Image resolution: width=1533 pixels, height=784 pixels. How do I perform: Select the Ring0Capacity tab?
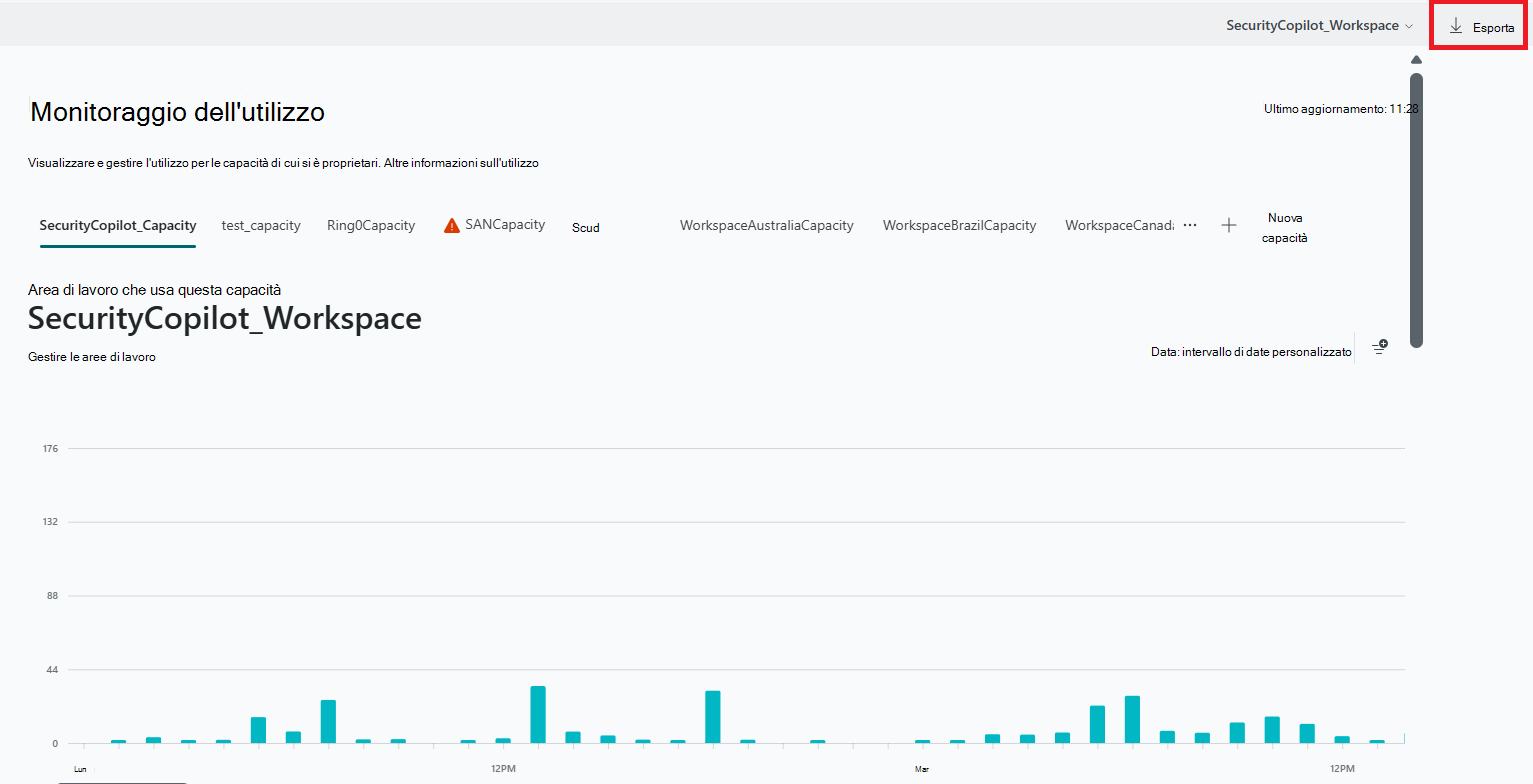tap(370, 225)
